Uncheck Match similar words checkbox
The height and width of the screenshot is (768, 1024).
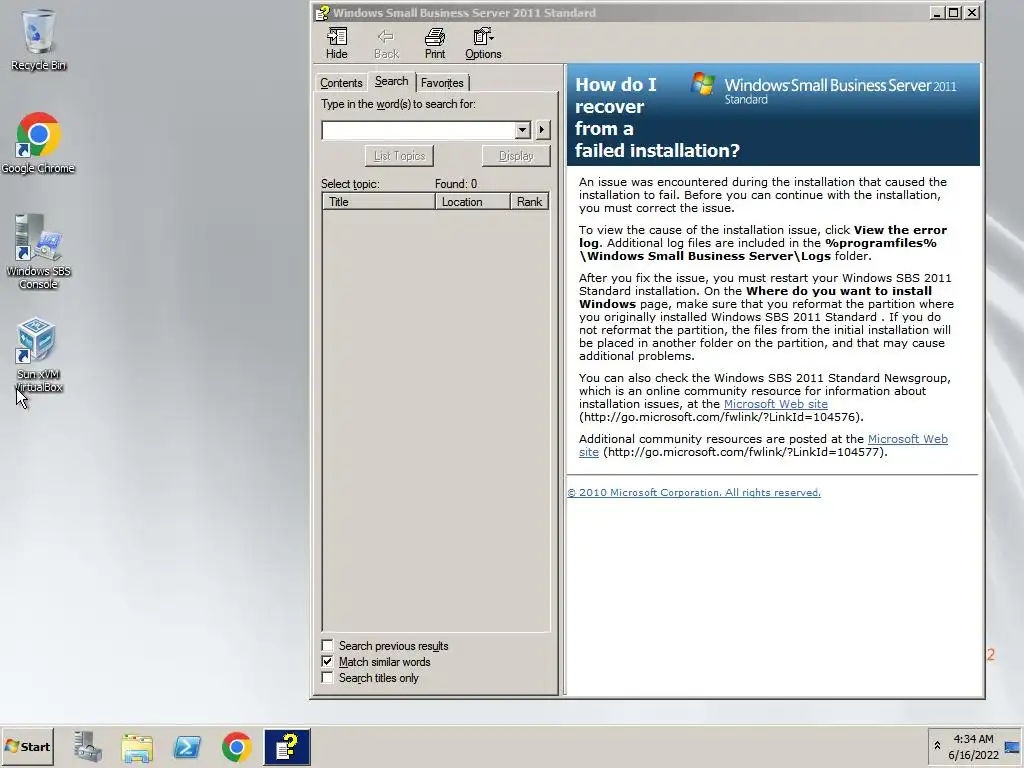(327, 662)
